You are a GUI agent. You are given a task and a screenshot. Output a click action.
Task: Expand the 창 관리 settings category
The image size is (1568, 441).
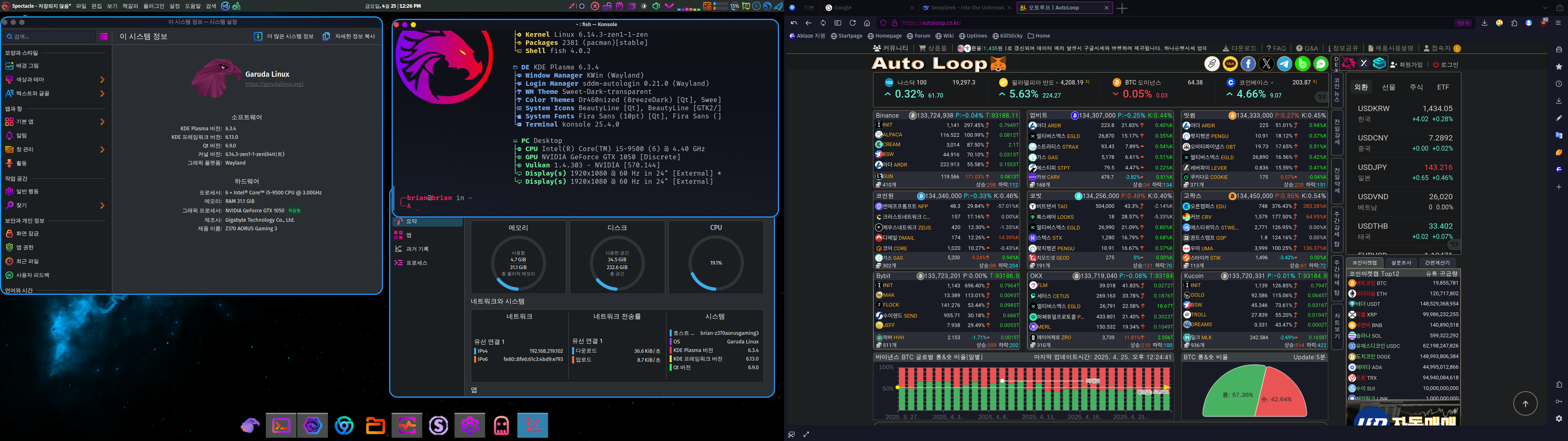tap(55, 149)
